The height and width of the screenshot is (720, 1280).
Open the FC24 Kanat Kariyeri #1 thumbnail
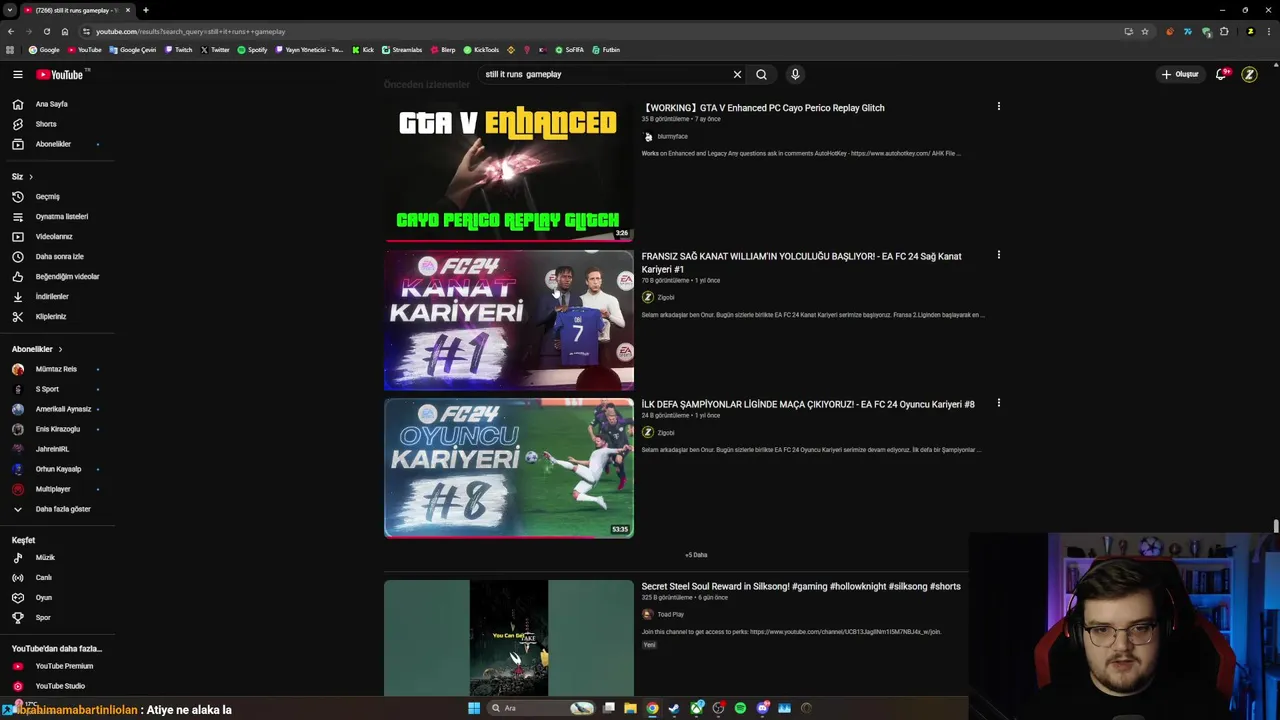tap(509, 320)
